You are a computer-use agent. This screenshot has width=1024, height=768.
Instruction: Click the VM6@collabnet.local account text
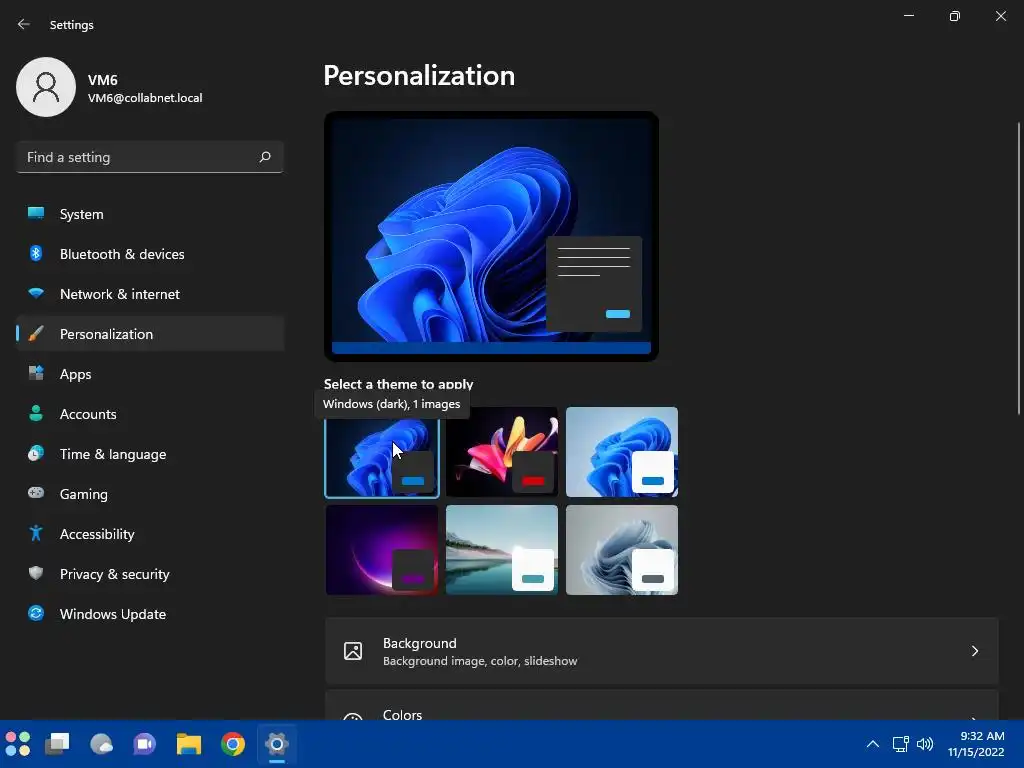[145, 98]
